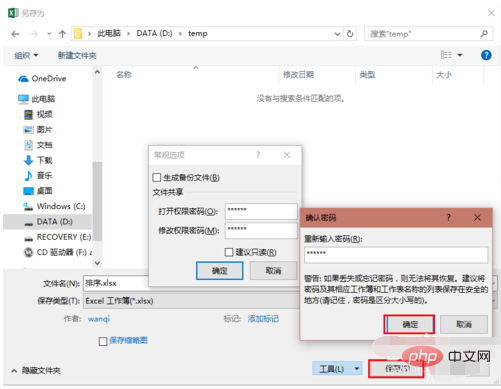The image size is (501, 389).
Task: Close the 常规选项 dialog
Action: 287,155
